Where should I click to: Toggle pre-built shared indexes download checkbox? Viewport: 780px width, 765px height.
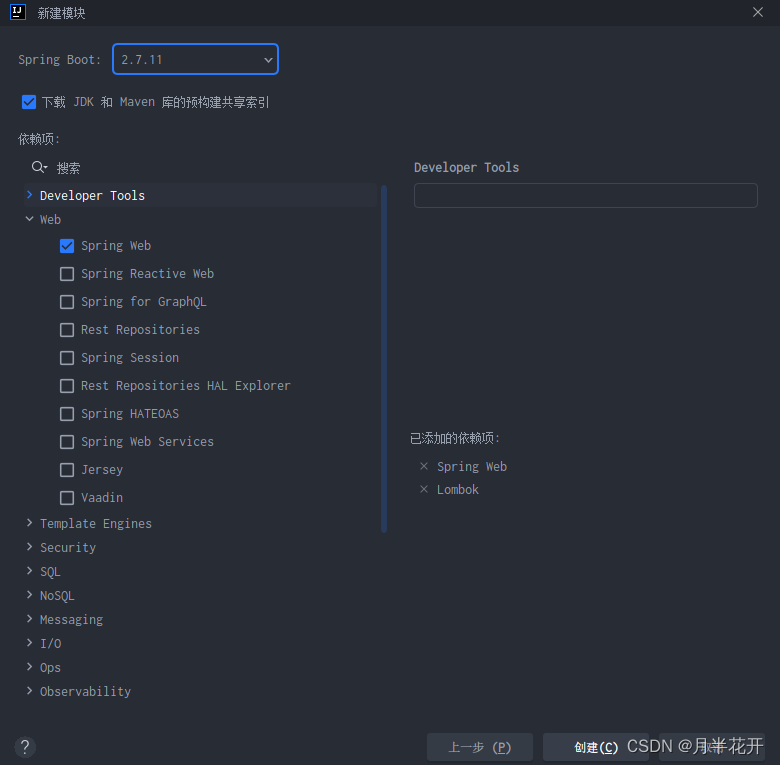[x=29, y=102]
